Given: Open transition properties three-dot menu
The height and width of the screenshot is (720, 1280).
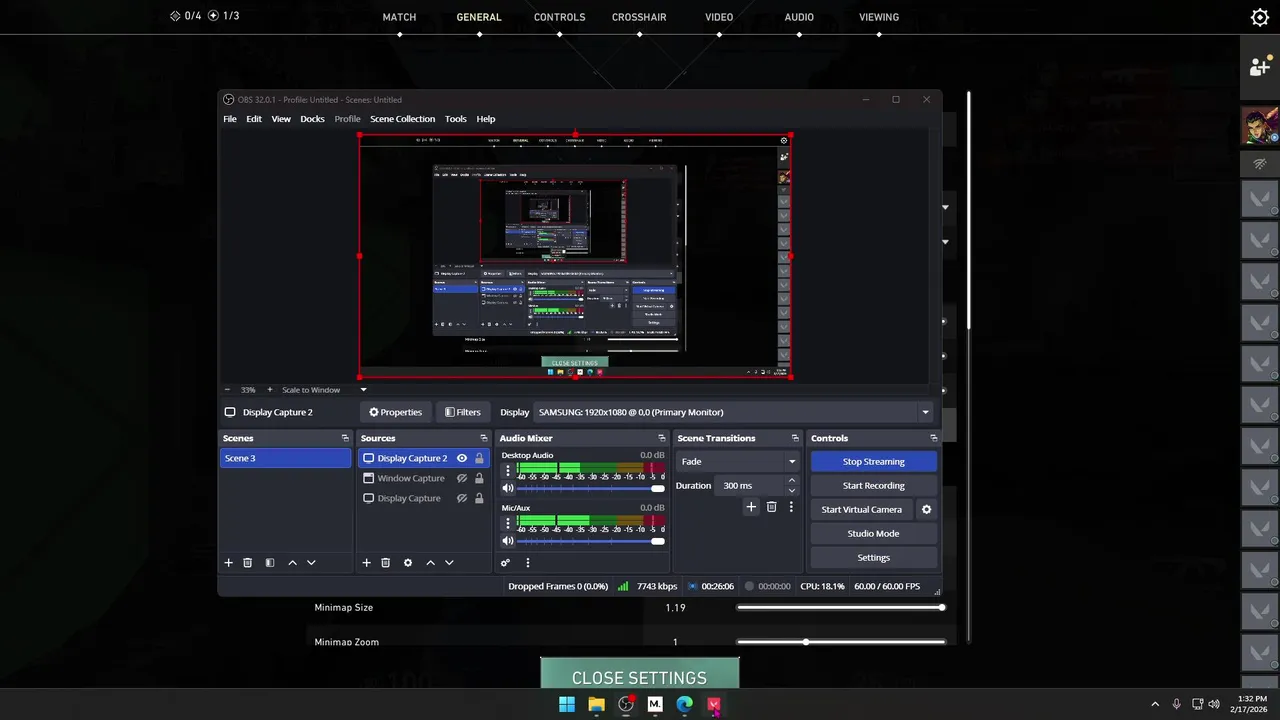Looking at the screenshot, I should (791, 507).
